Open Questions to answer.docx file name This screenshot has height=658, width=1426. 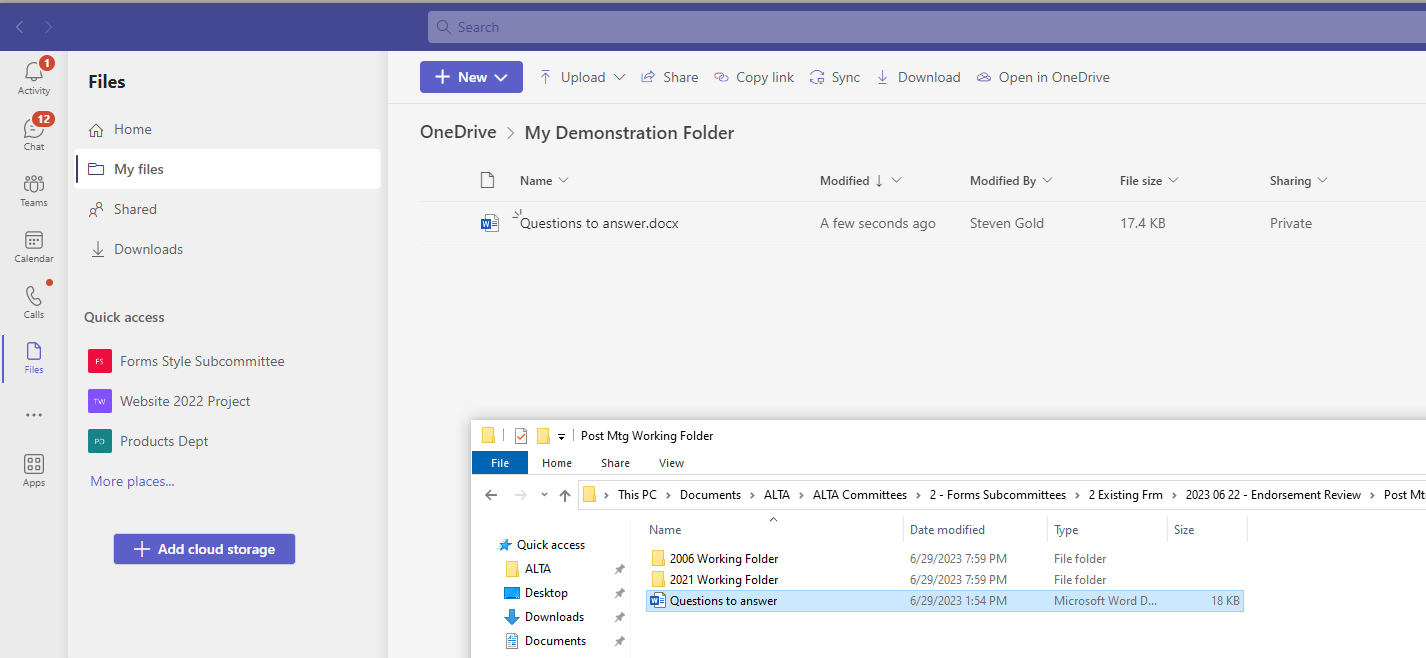(599, 223)
